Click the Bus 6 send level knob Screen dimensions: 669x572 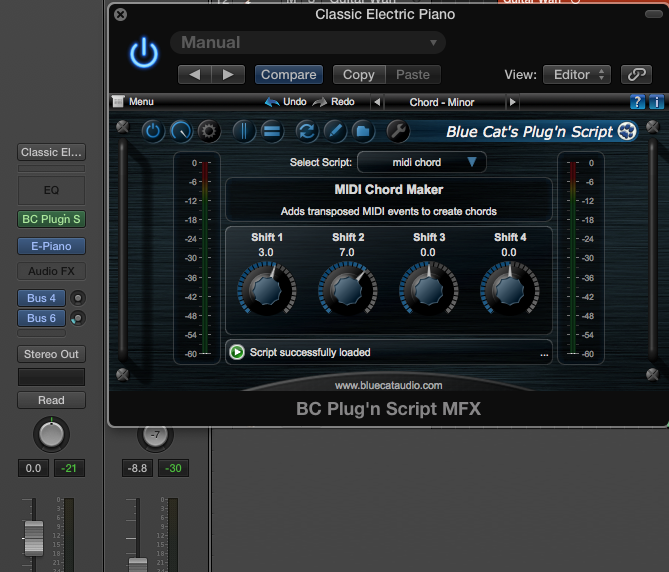click(x=78, y=318)
